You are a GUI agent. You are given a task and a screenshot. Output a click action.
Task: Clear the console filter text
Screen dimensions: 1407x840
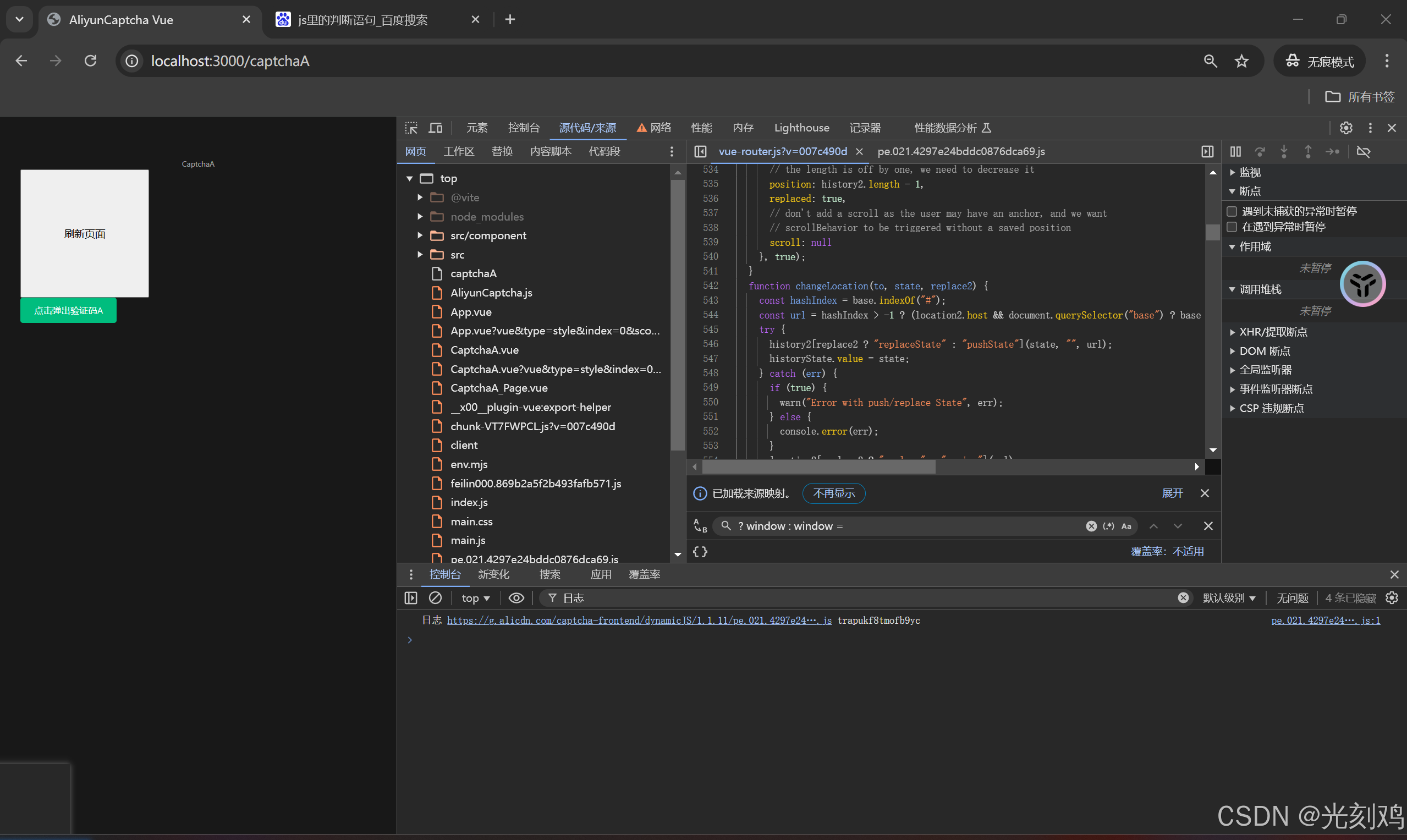click(1184, 598)
